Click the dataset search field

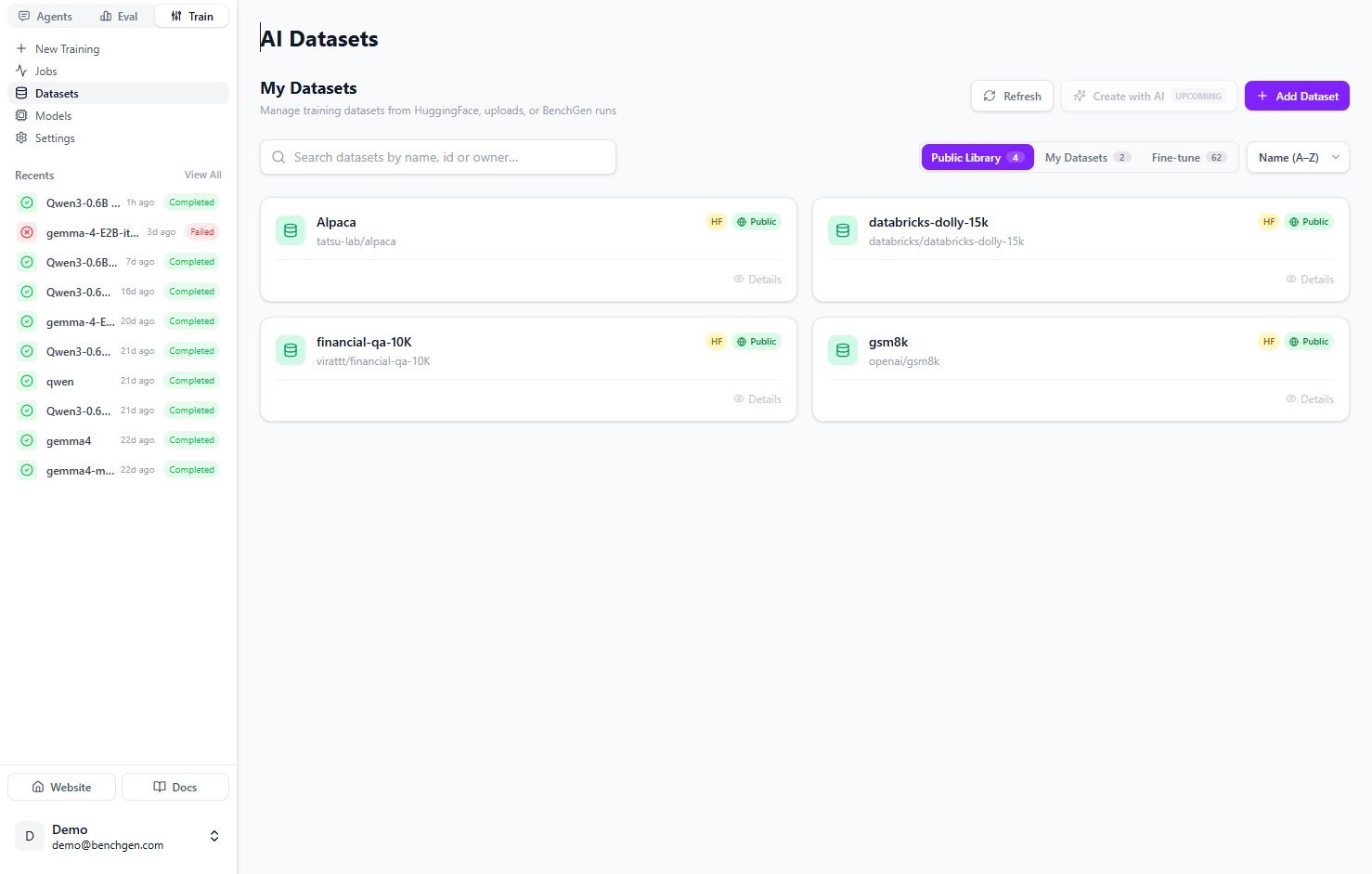[x=438, y=157]
